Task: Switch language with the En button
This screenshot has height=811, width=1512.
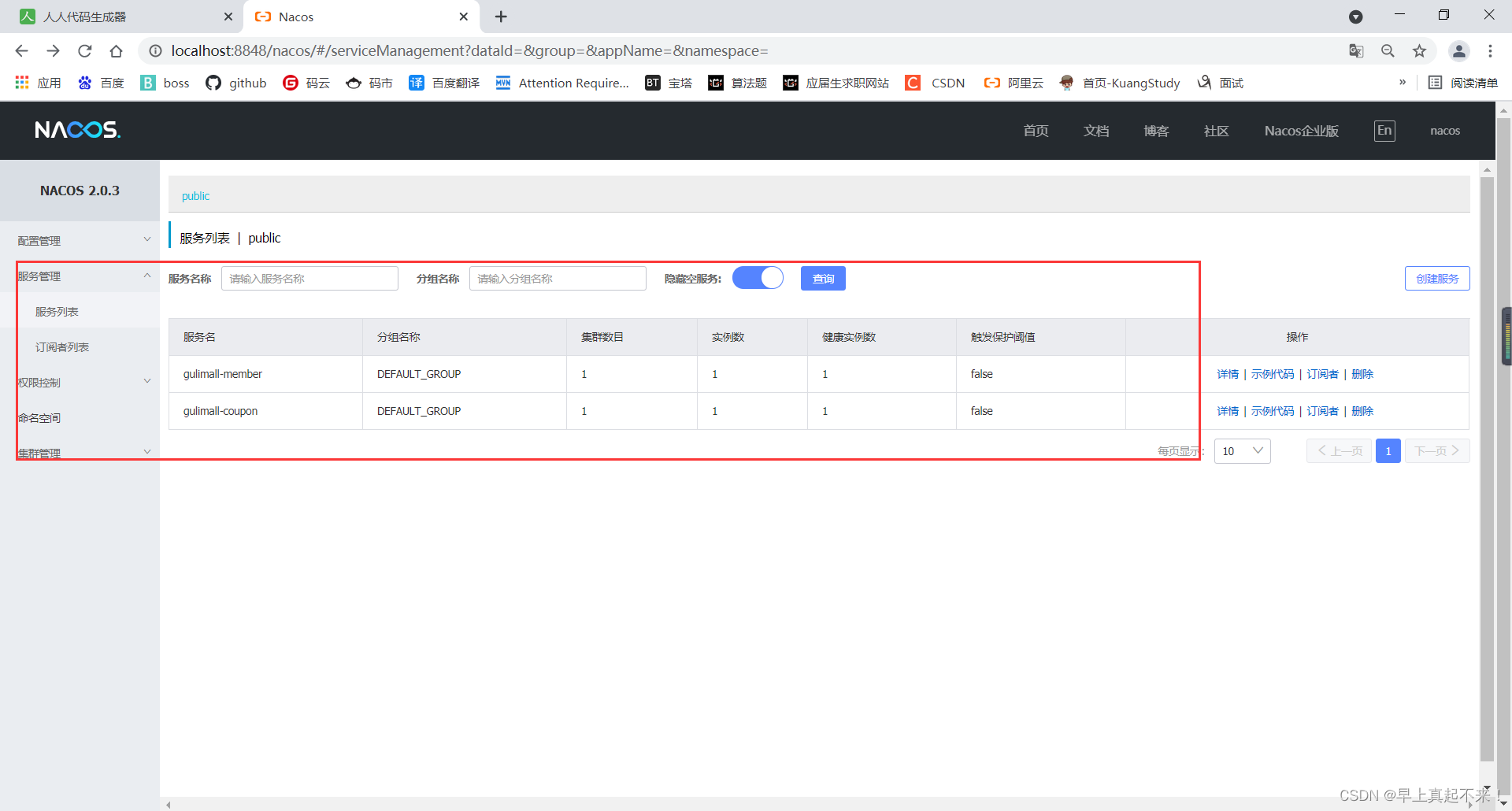Action: [1384, 131]
